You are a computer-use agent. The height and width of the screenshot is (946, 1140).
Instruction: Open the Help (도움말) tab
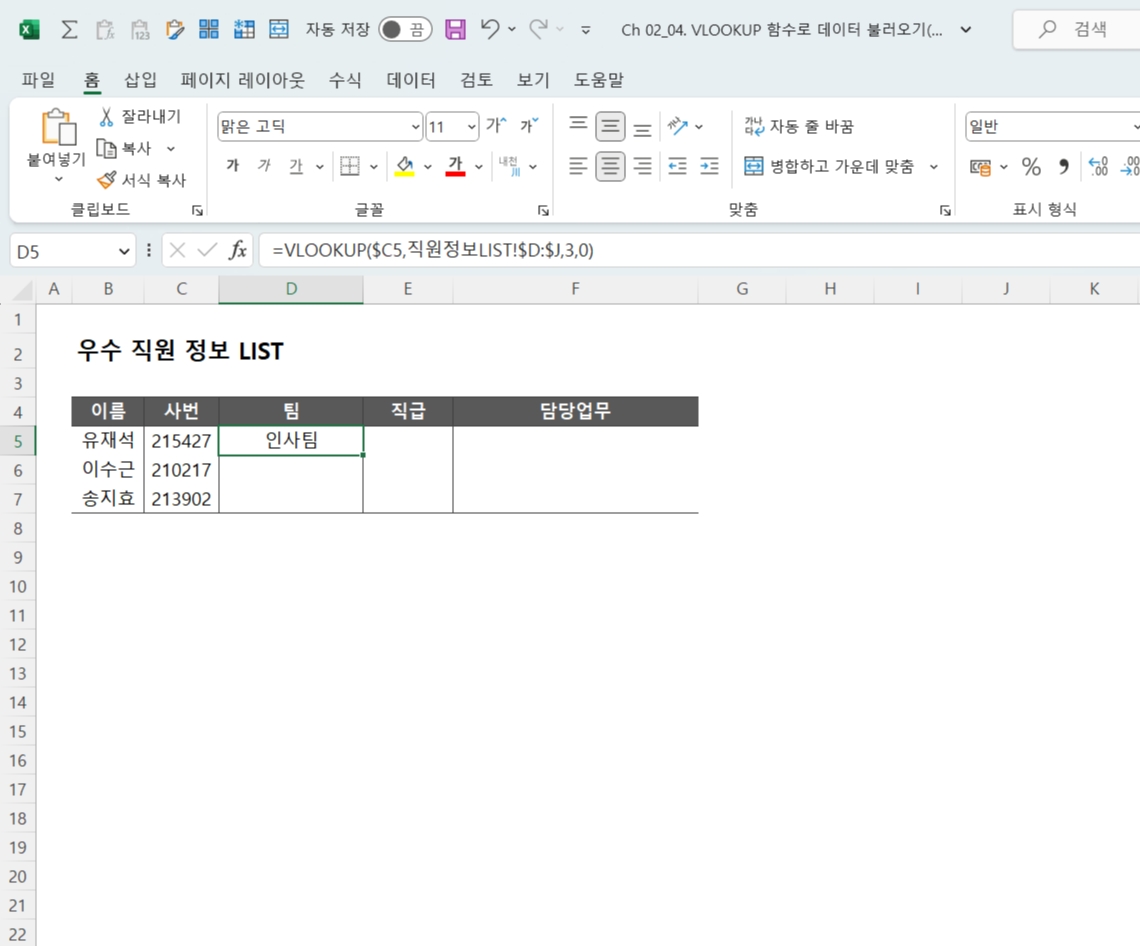click(x=598, y=80)
